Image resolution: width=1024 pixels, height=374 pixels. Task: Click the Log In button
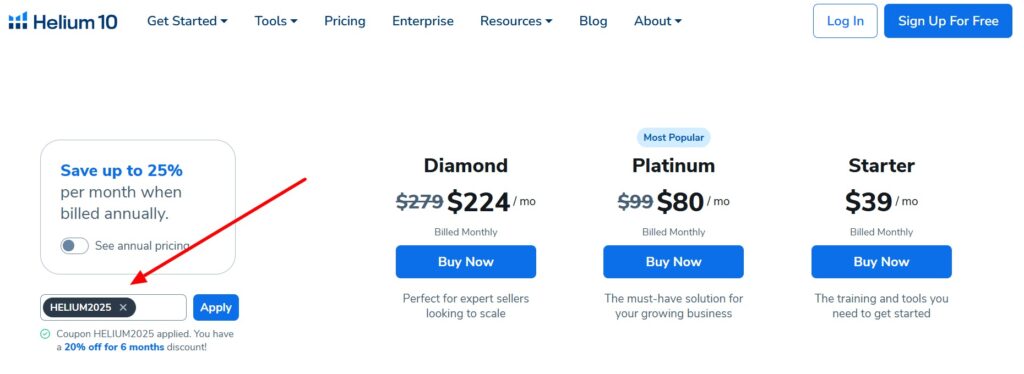[x=845, y=21]
